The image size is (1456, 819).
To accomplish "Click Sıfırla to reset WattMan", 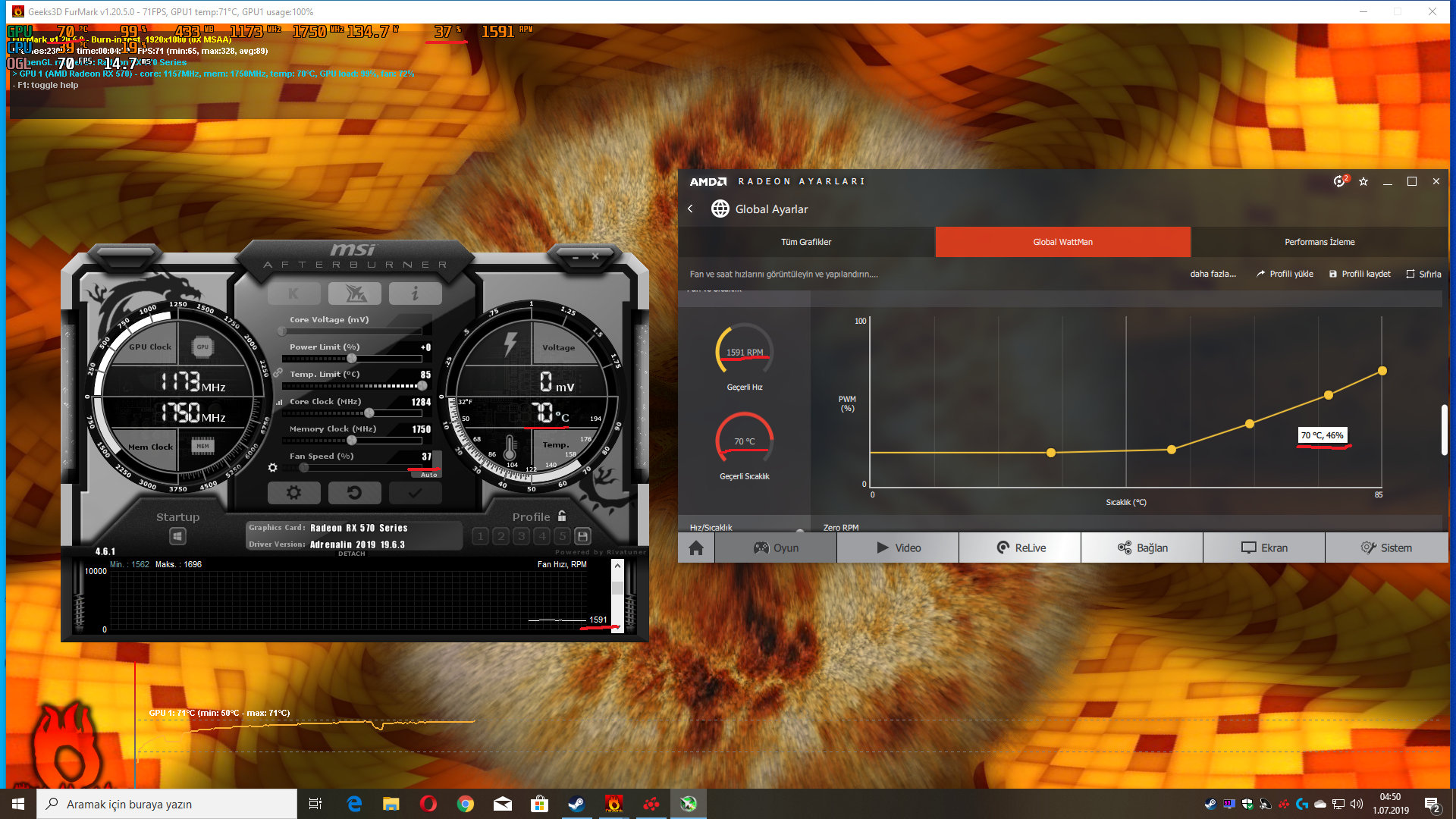I will click(1423, 274).
